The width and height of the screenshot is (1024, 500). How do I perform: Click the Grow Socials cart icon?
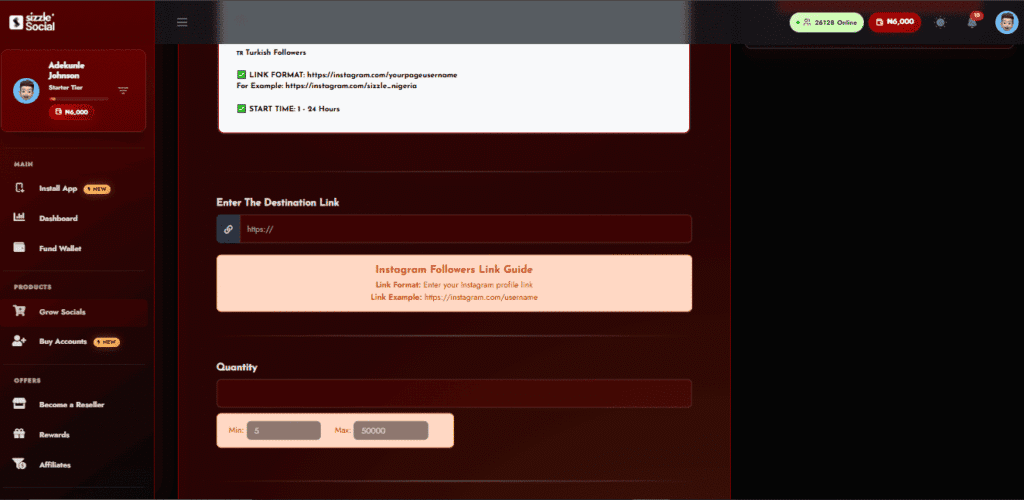(20, 311)
